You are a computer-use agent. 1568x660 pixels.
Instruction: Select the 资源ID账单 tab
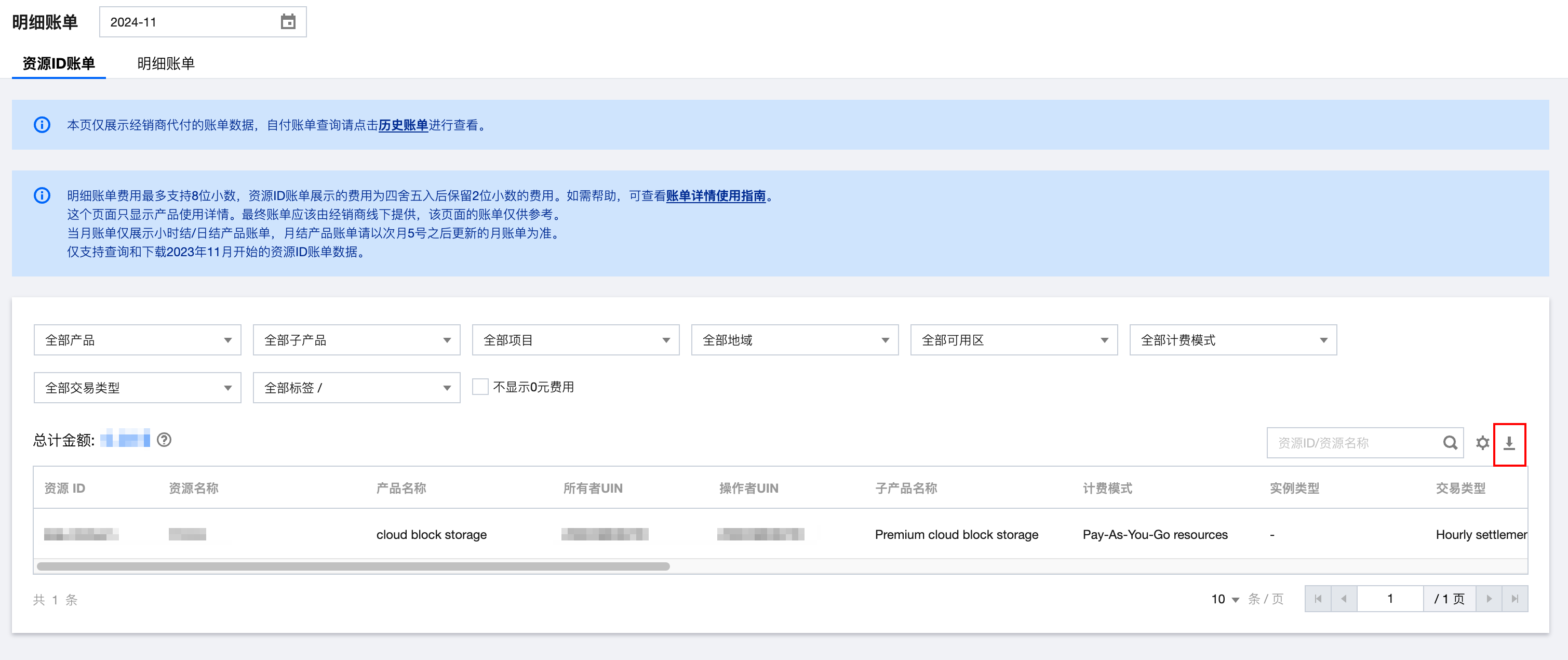pos(59,63)
